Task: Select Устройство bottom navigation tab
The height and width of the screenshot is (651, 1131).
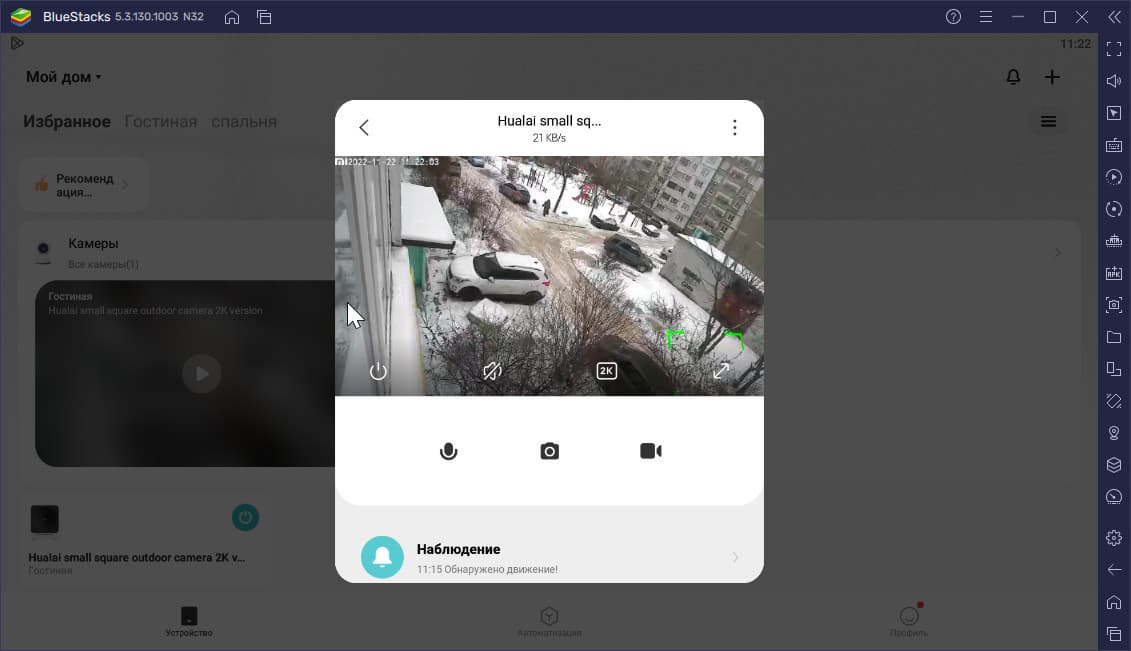Action: pyautogui.click(x=189, y=621)
